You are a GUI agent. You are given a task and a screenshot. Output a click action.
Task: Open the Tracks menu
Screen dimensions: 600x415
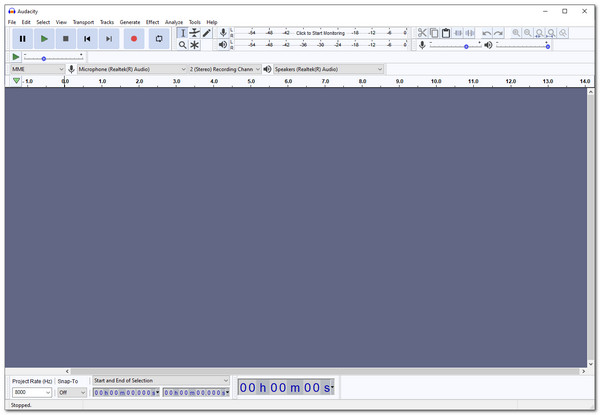107,22
